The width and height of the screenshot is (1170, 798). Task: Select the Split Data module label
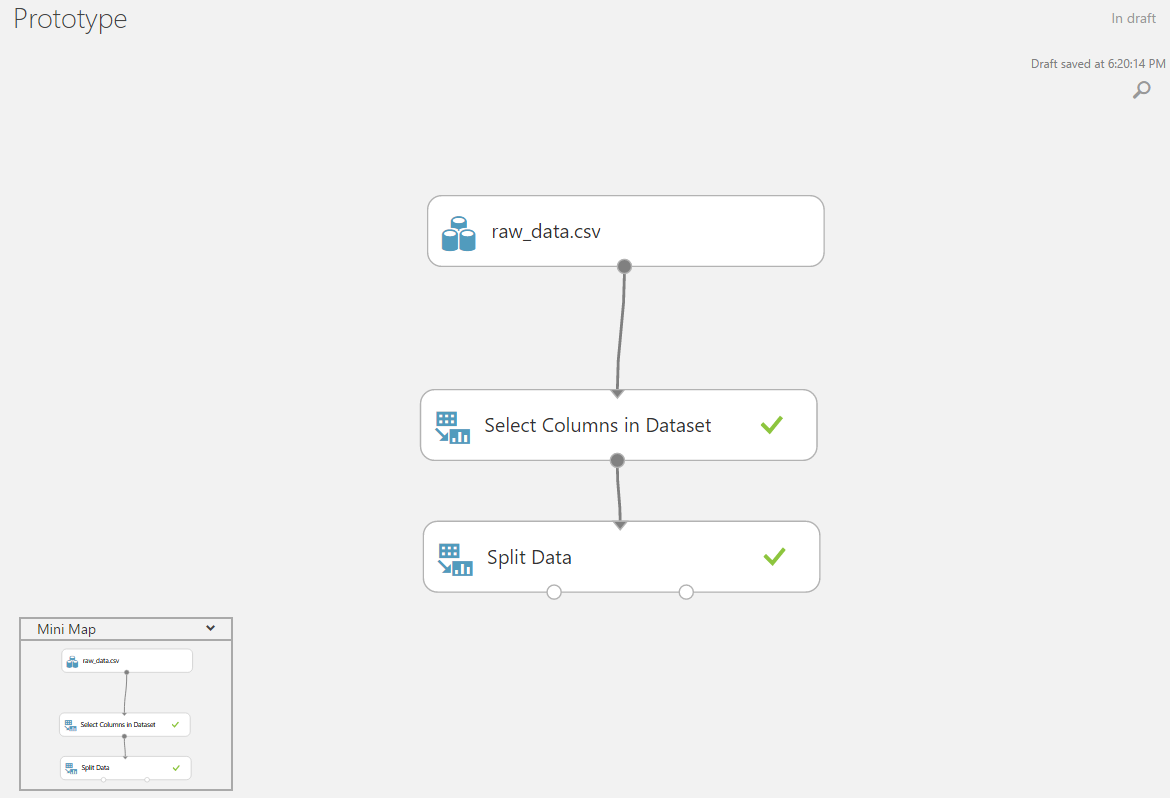click(x=529, y=557)
